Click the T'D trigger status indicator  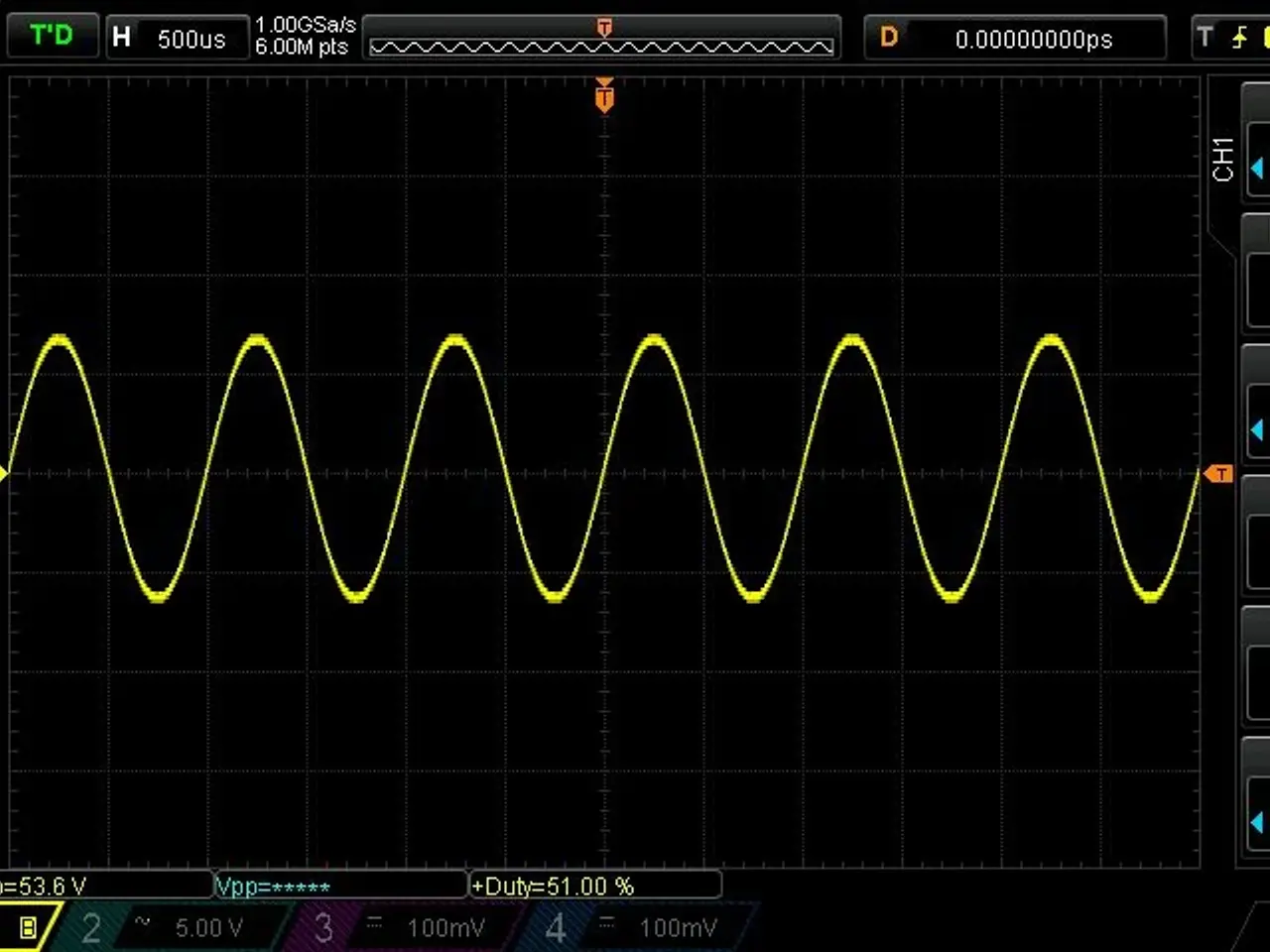click(x=53, y=37)
